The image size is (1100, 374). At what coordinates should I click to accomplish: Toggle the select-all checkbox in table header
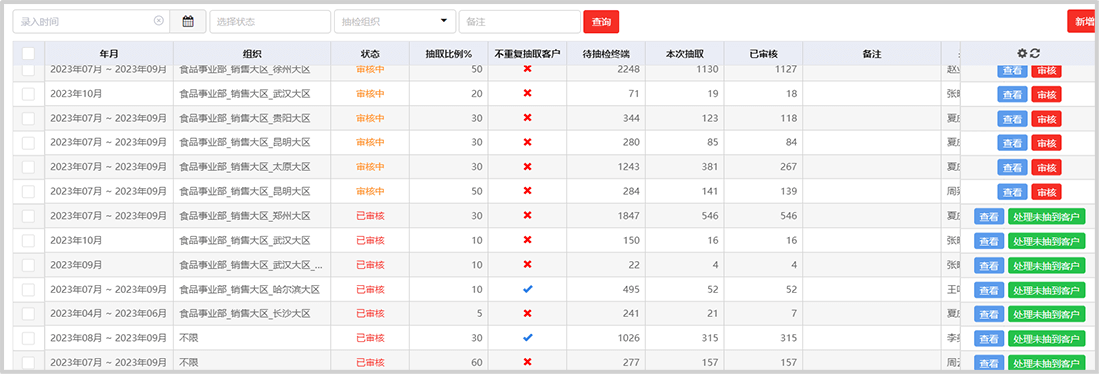[28, 53]
